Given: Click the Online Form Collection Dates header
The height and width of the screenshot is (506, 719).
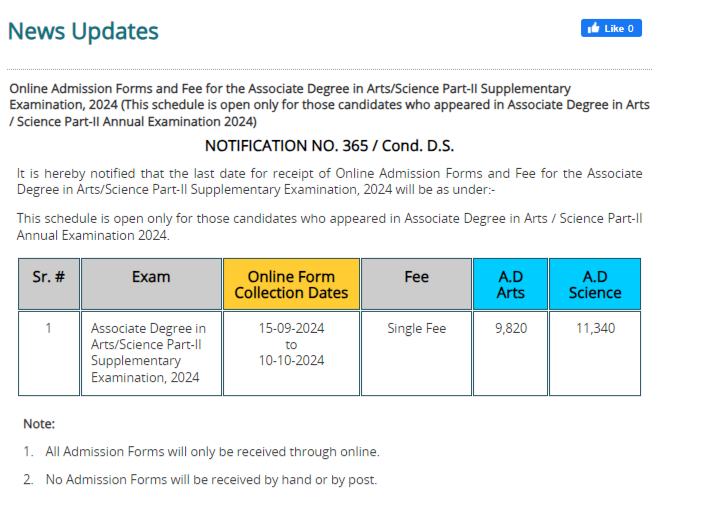Looking at the screenshot, I should tap(291, 284).
